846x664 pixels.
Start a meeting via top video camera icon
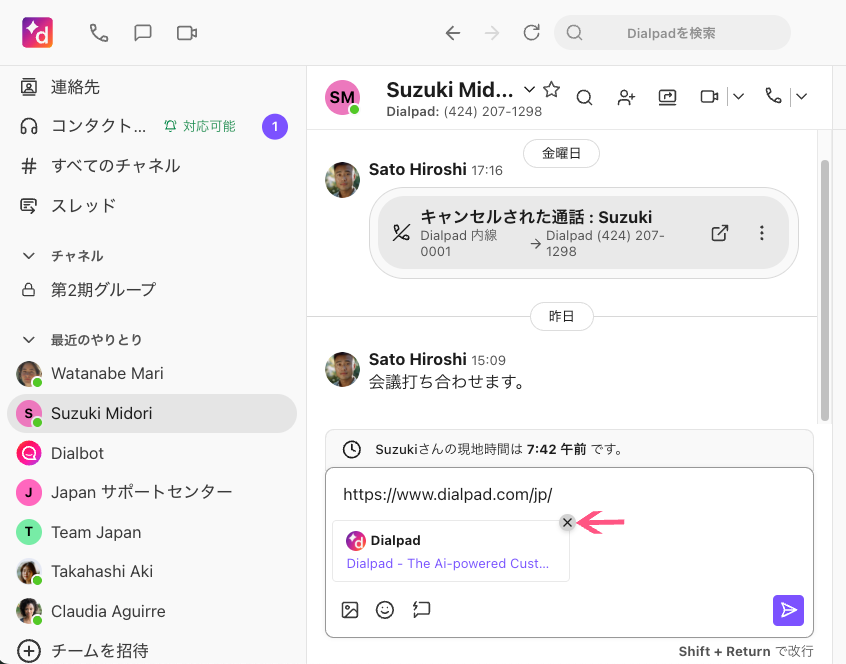point(187,33)
